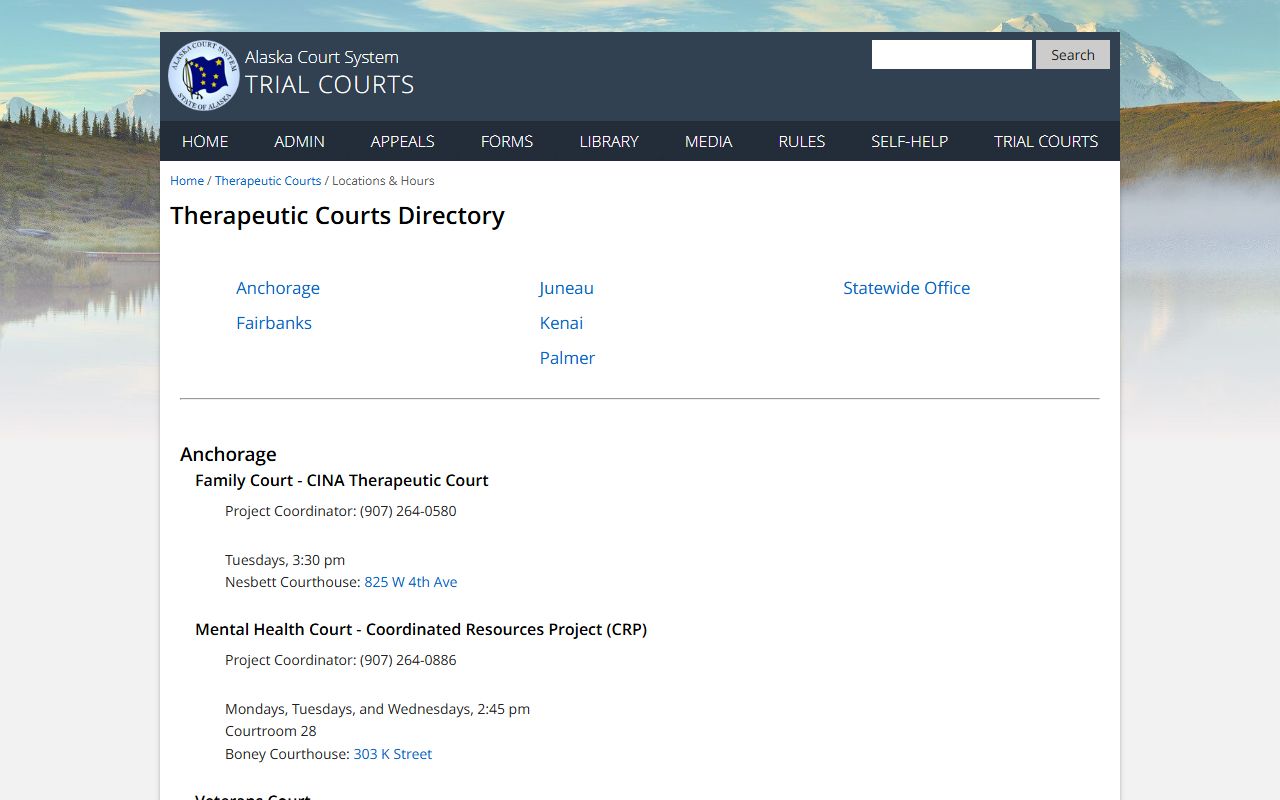Viewport: 1280px width, 800px height.
Task: Jump to the Statewide Office link
Action: pyautogui.click(x=906, y=288)
